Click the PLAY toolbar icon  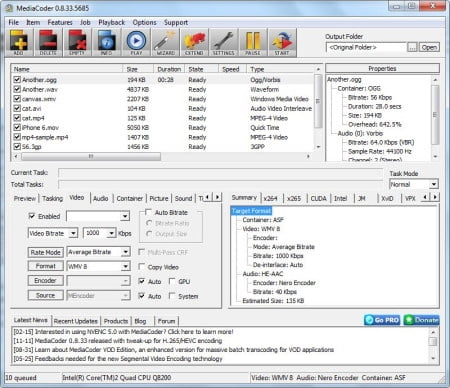click(x=136, y=42)
